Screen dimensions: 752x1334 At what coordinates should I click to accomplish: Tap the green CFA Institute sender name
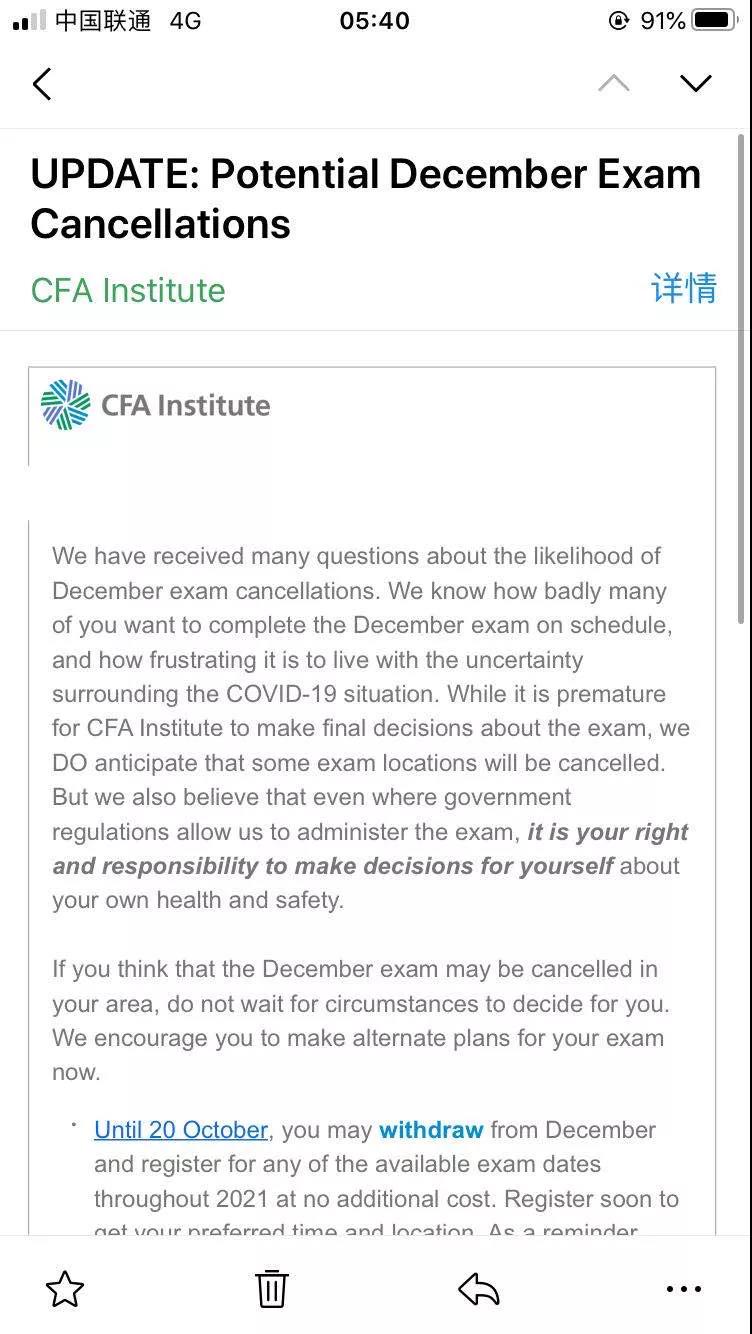point(128,290)
